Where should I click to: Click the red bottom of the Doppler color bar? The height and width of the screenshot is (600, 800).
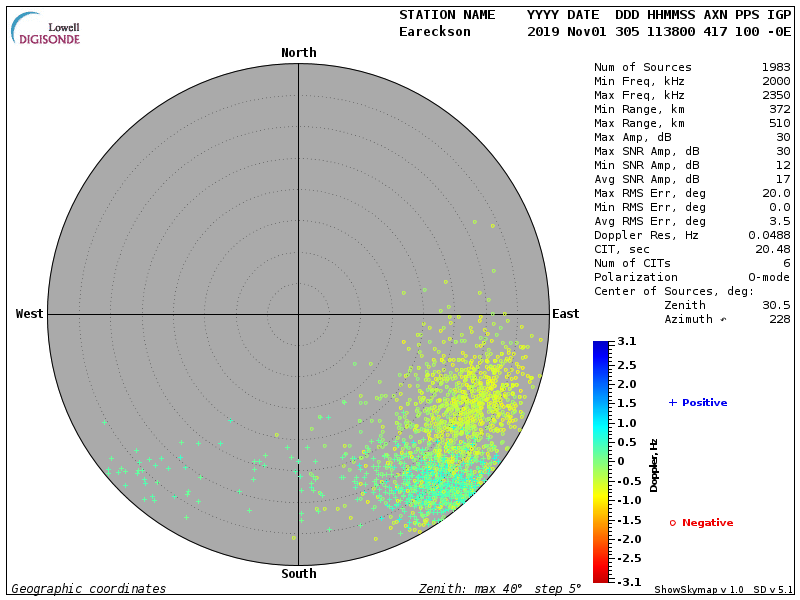pos(600,576)
